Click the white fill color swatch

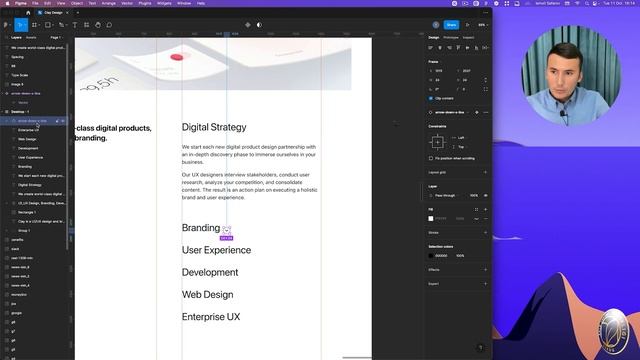click(x=431, y=219)
